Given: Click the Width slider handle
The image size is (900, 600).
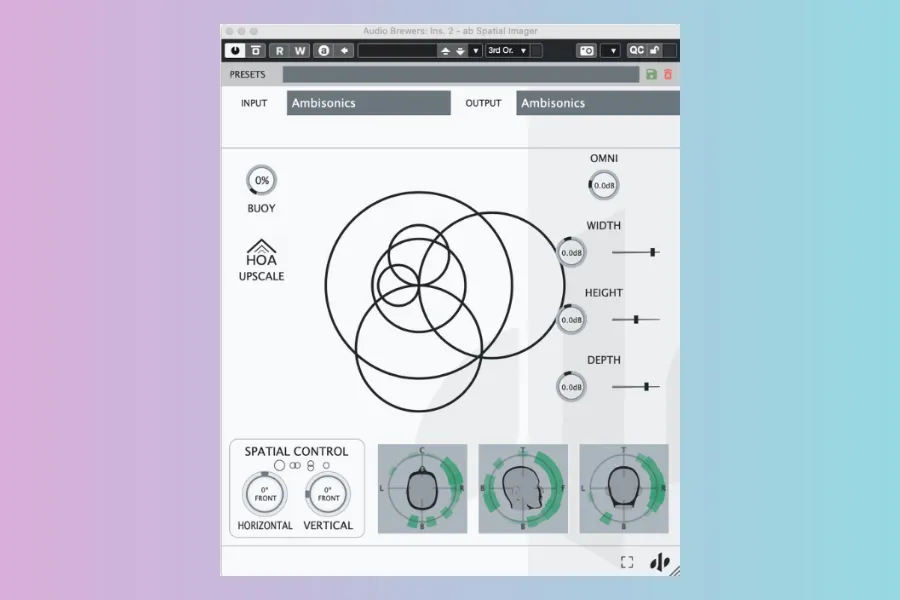Looking at the screenshot, I should [x=653, y=253].
